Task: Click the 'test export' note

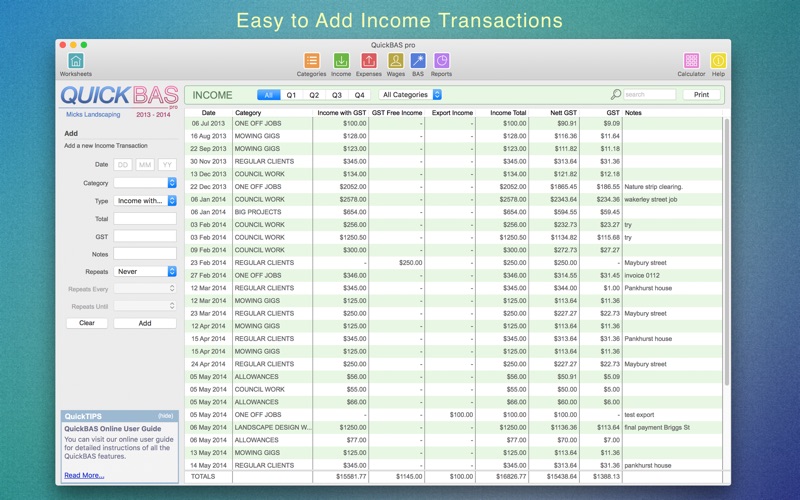Action: pyautogui.click(x=639, y=415)
